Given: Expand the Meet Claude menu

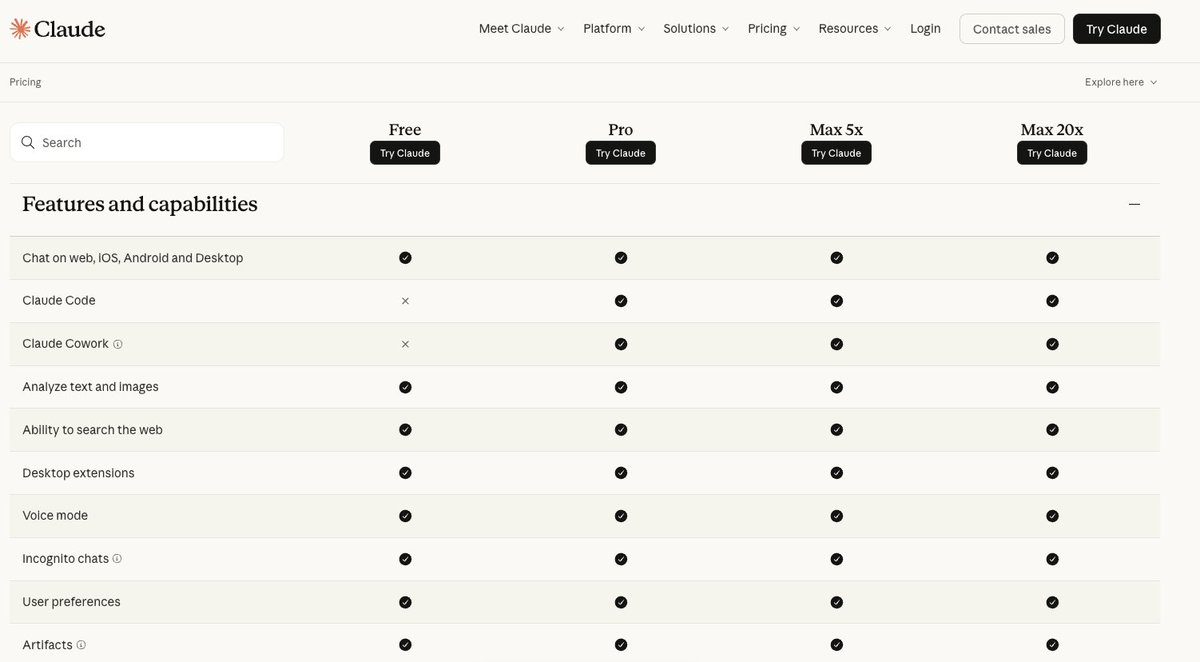Looking at the screenshot, I should (x=522, y=29).
